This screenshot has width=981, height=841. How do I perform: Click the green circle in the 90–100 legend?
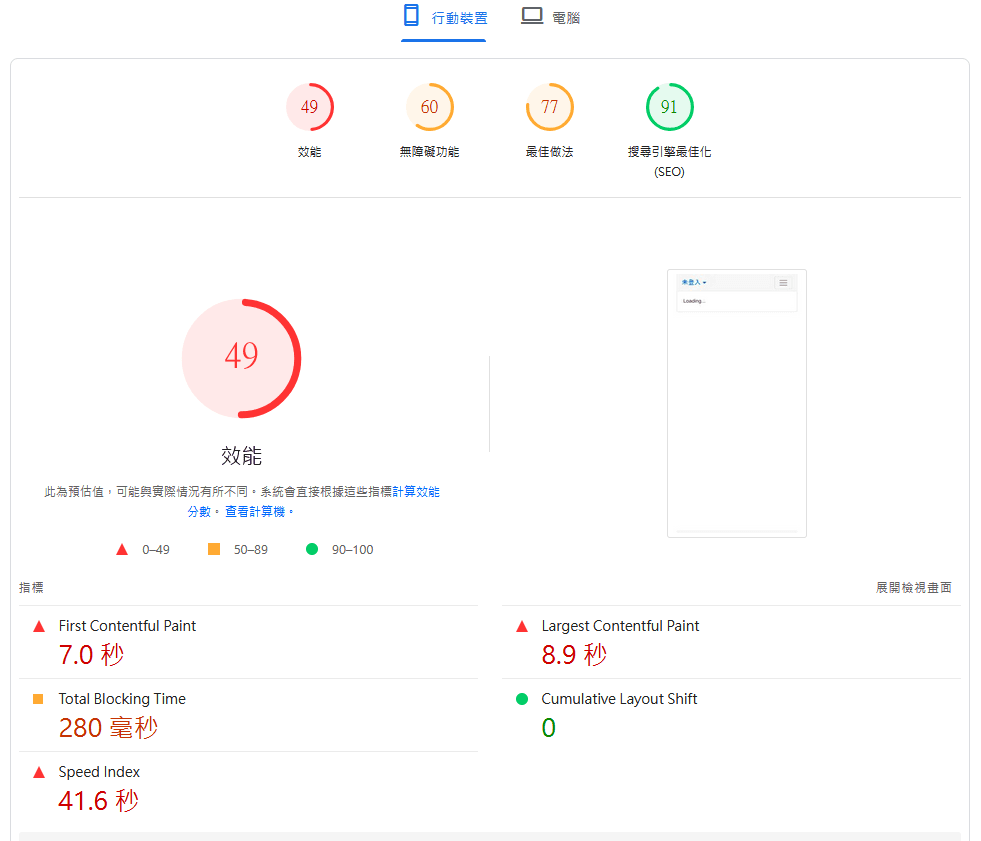(x=312, y=549)
